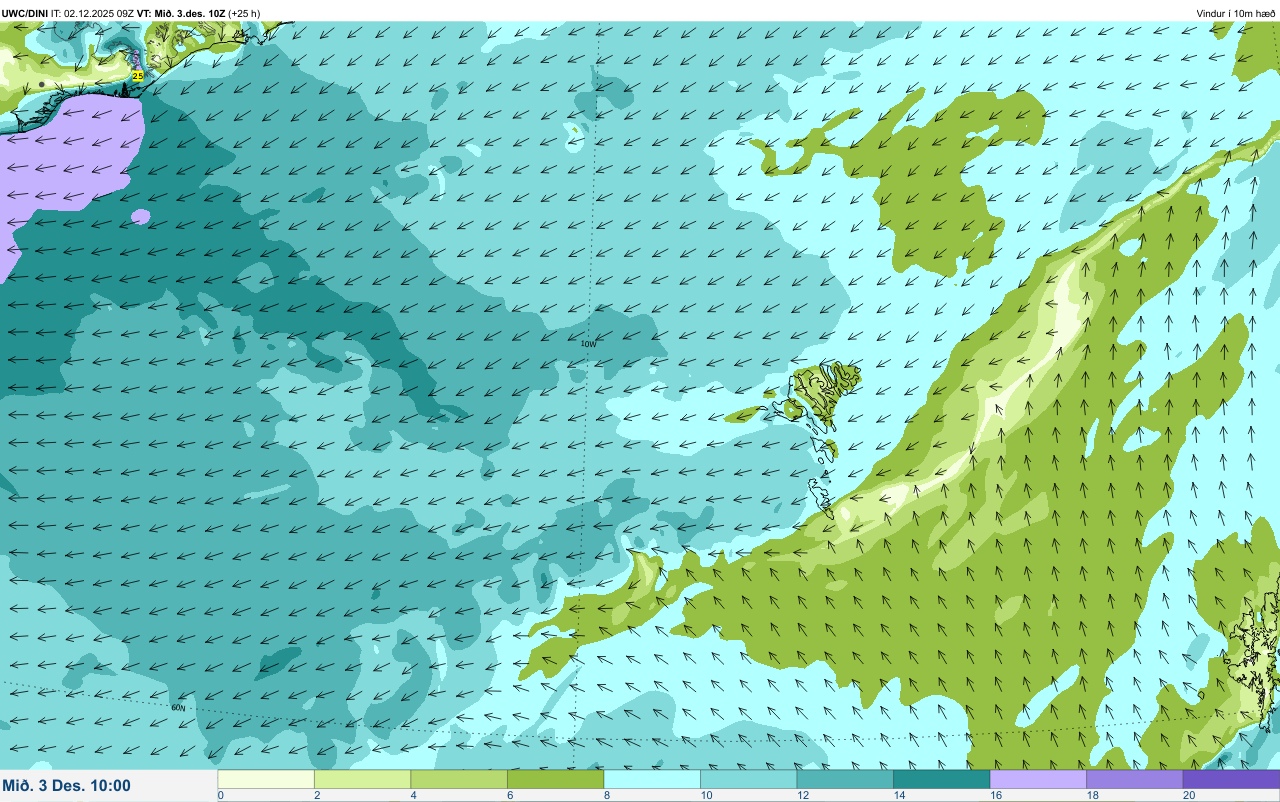Click the '(+25 h)' forecast offset text
Viewport: 1280px width, 802px height.
(244, 13)
